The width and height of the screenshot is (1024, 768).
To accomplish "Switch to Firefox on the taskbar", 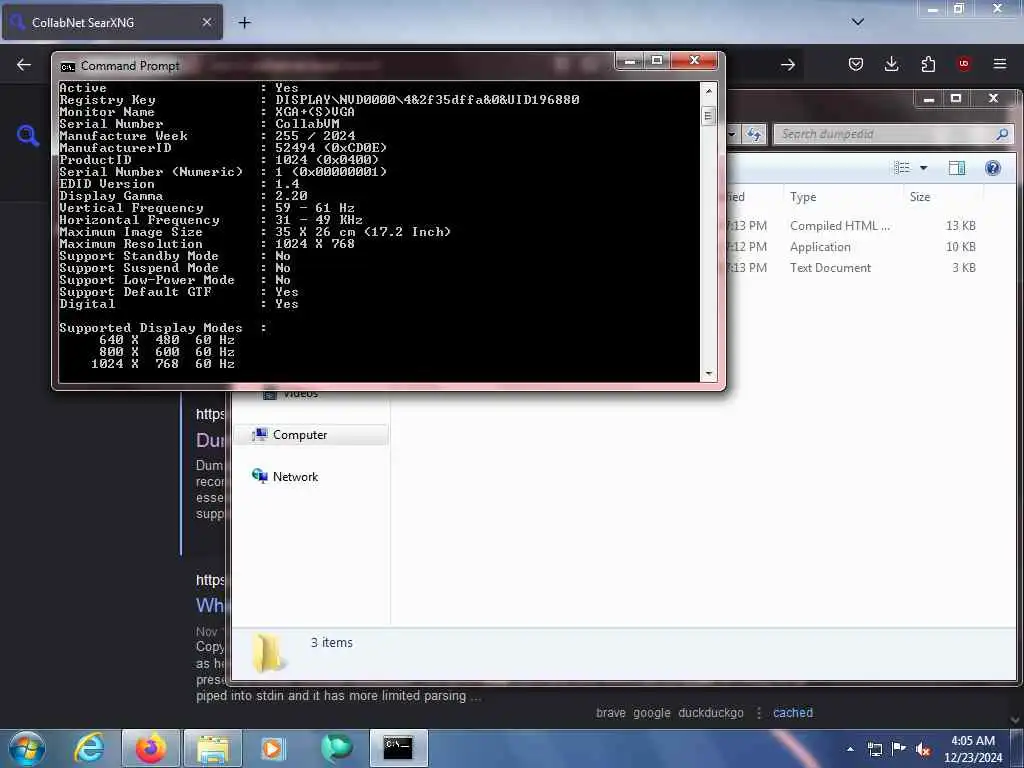I will pyautogui.click(x=151, y=748).
